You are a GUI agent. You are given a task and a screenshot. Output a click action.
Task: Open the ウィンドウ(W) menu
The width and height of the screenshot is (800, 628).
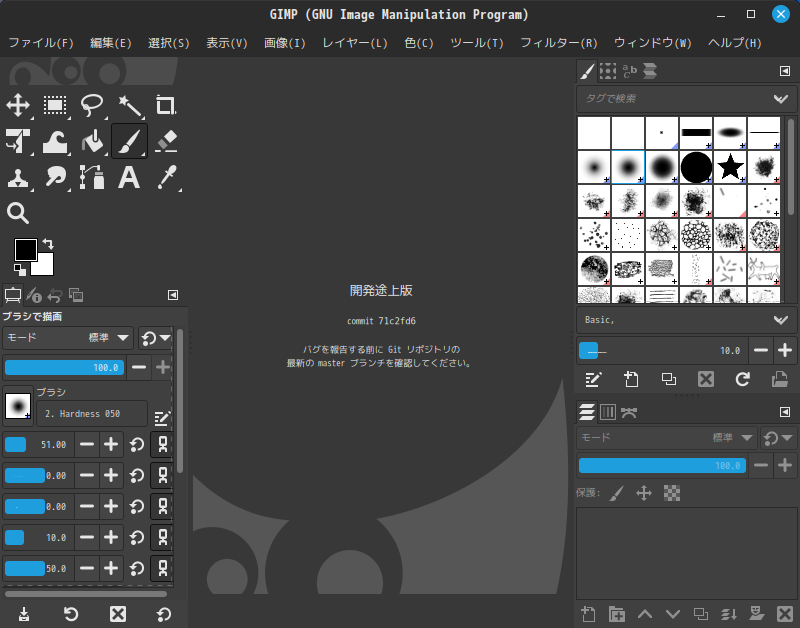pyautogui.click(x=652, y=43)
